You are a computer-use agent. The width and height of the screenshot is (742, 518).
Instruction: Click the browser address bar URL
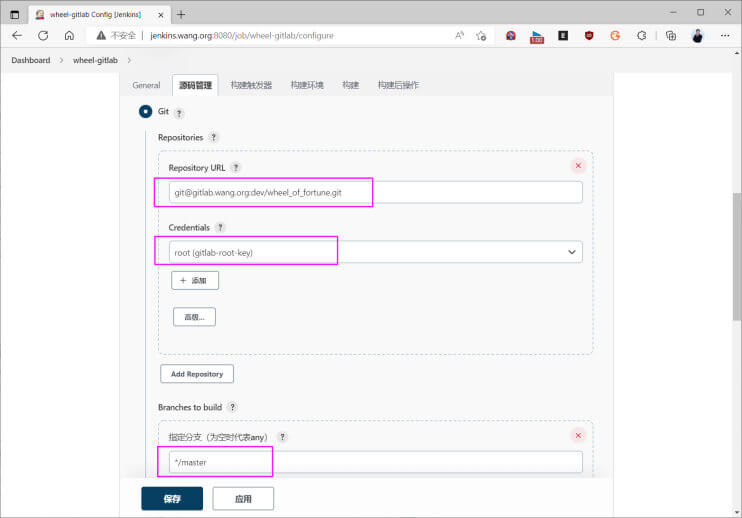click(x=242, y=35)
